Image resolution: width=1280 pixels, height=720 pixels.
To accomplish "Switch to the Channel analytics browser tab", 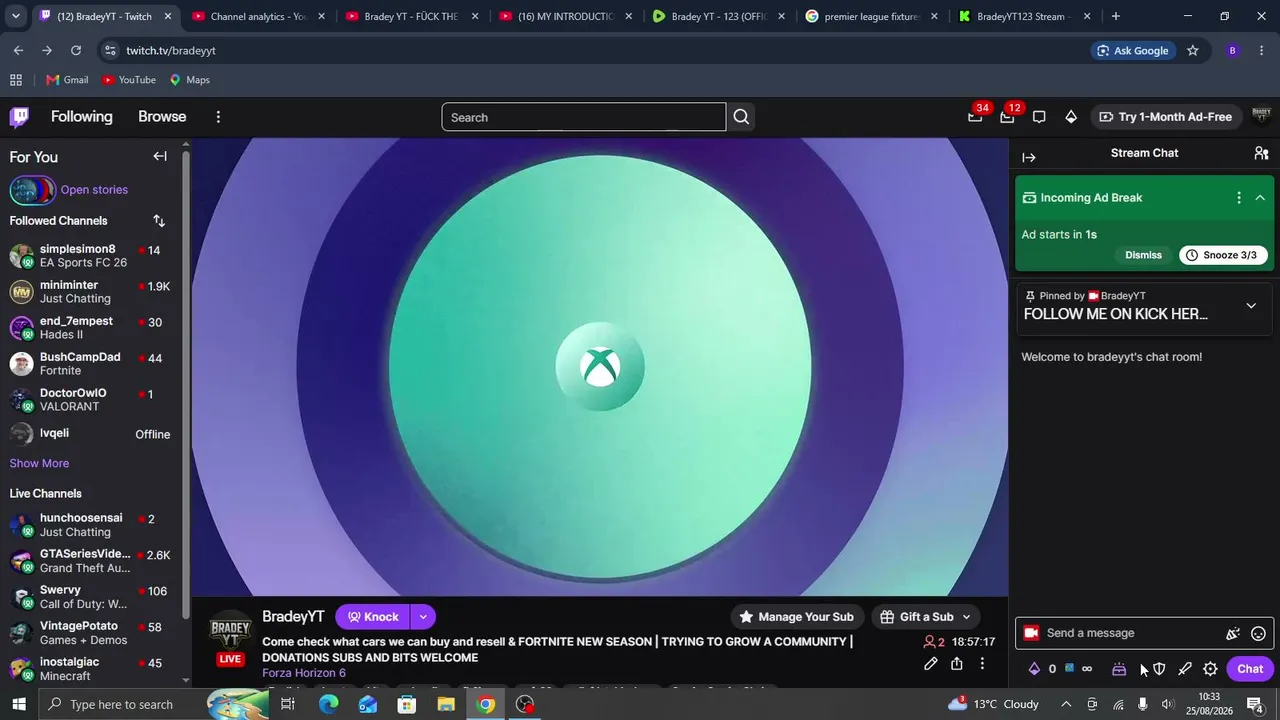I will (258, 16).
